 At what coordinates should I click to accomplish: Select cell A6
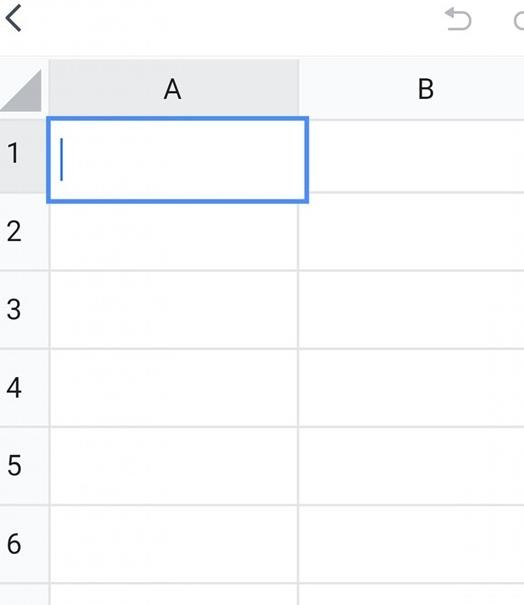[174, 544]
